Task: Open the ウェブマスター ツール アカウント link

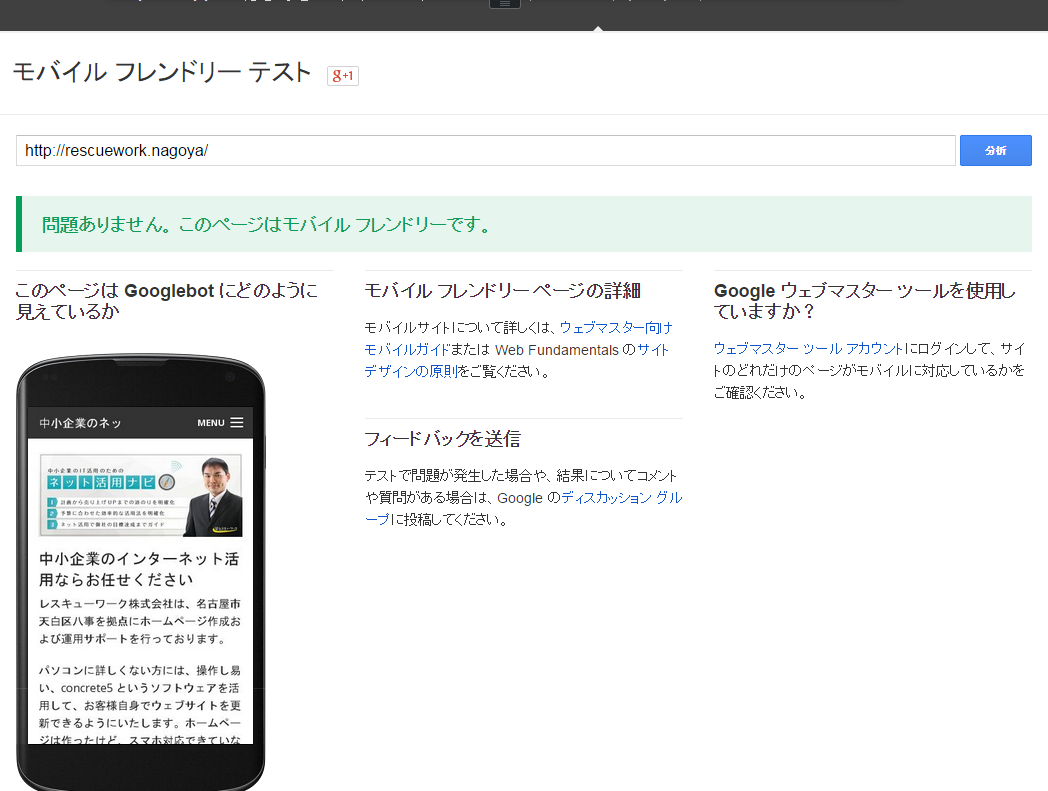Action: [x=809, y=348]
